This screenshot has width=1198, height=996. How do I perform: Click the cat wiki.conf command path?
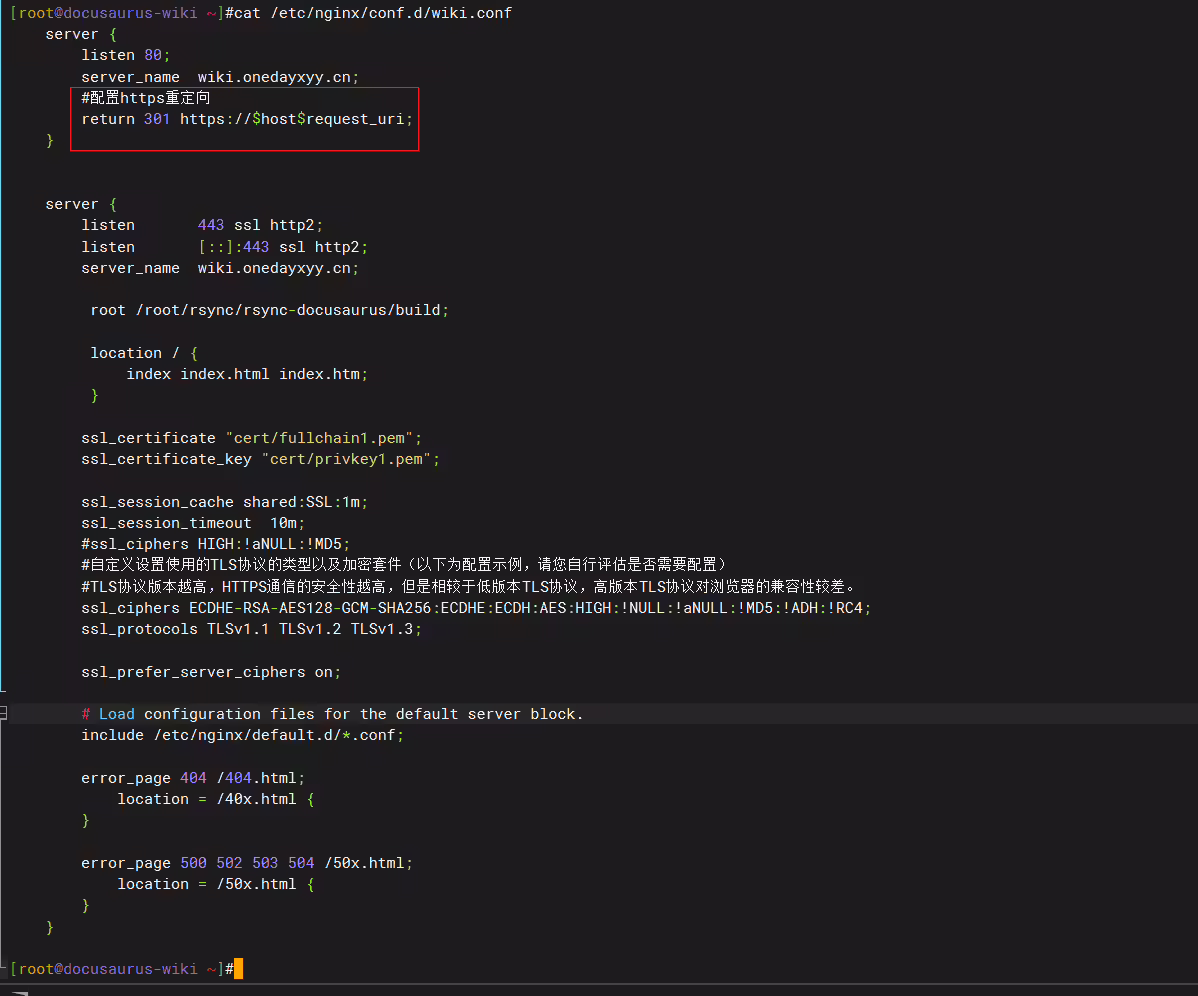391,13
